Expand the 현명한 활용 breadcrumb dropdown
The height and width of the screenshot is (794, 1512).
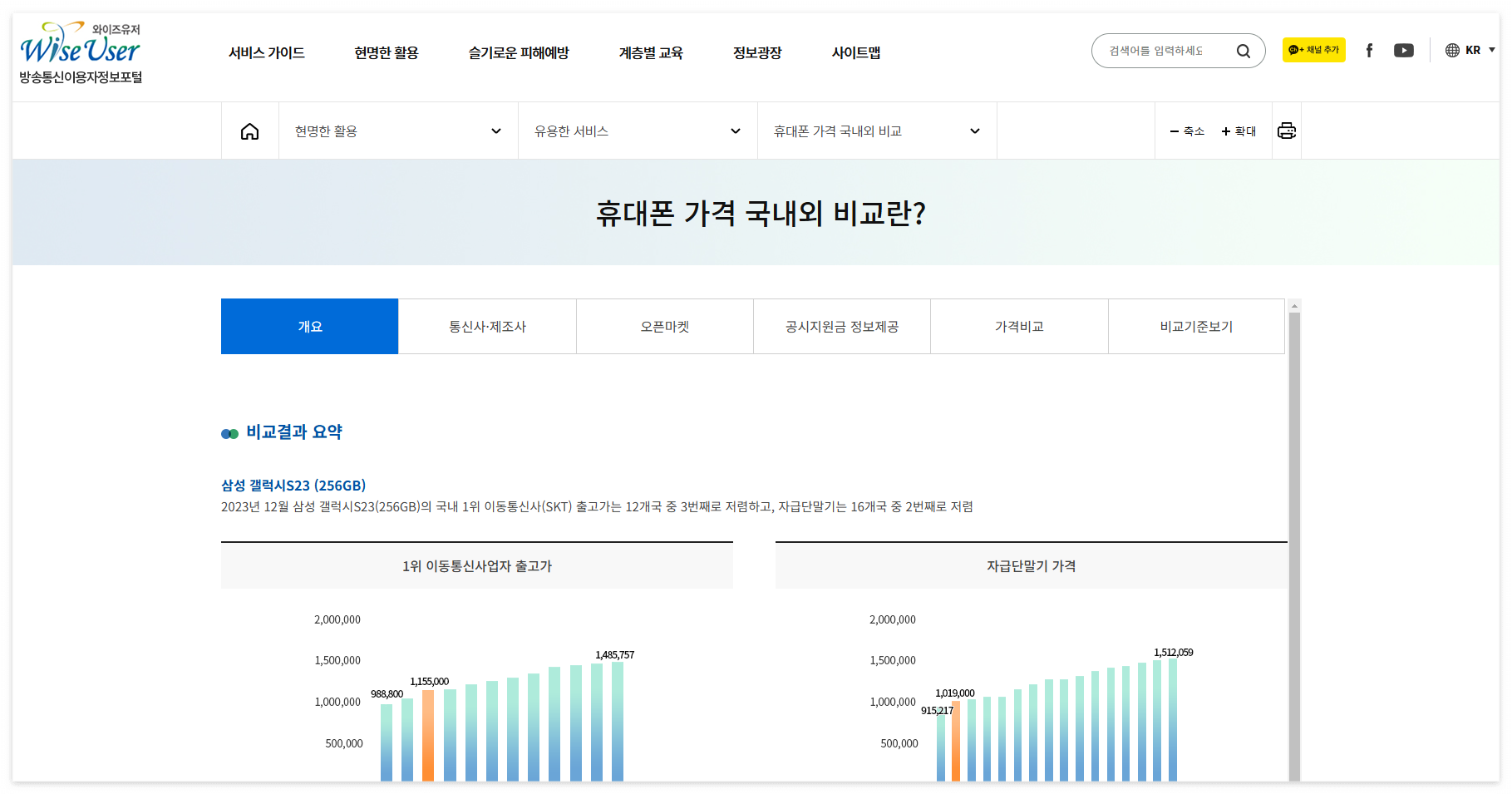398,131
